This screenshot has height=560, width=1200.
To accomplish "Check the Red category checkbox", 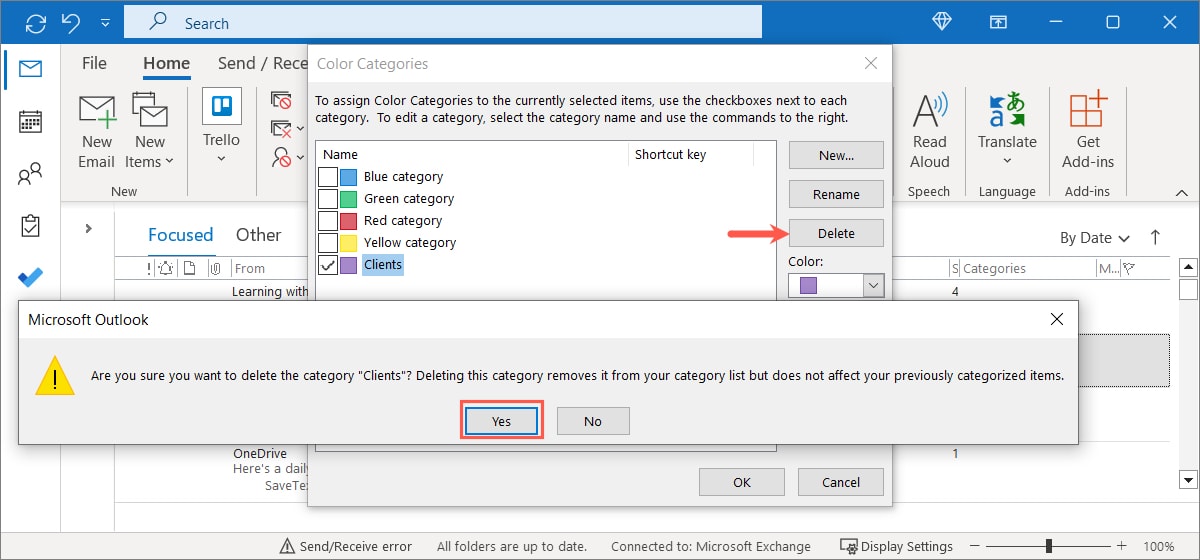I will tap(328, 221).
